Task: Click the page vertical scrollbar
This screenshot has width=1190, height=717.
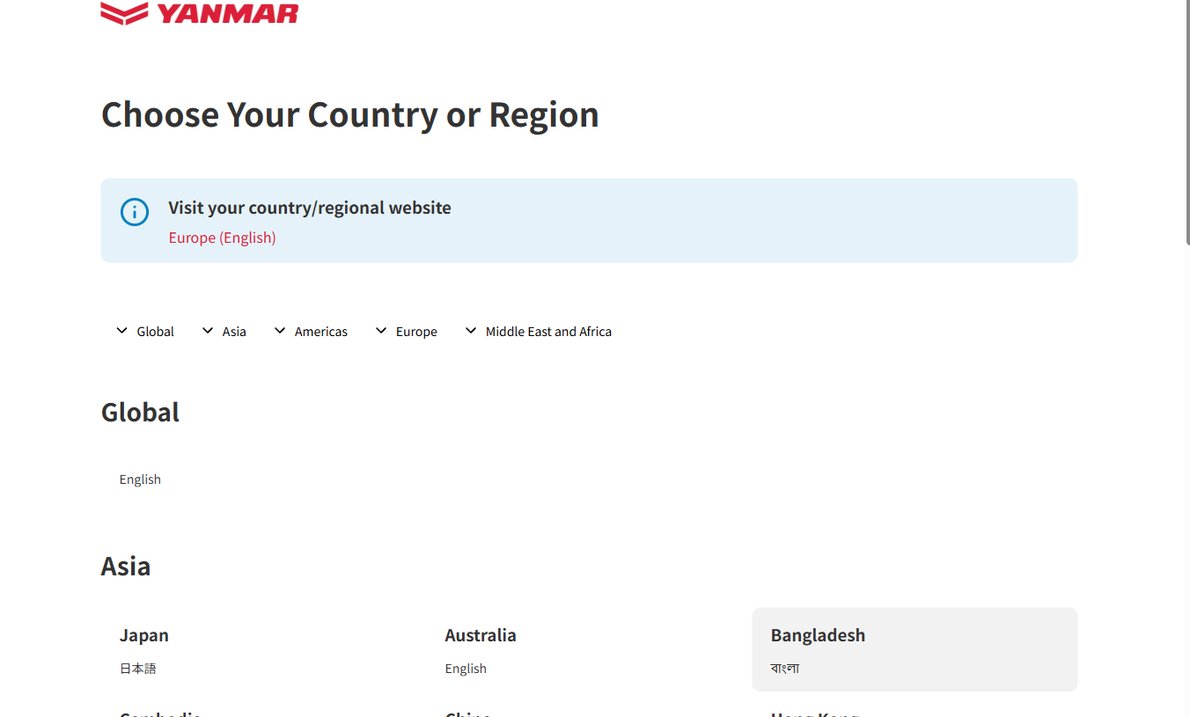Action: click(x=1187, y=121)
